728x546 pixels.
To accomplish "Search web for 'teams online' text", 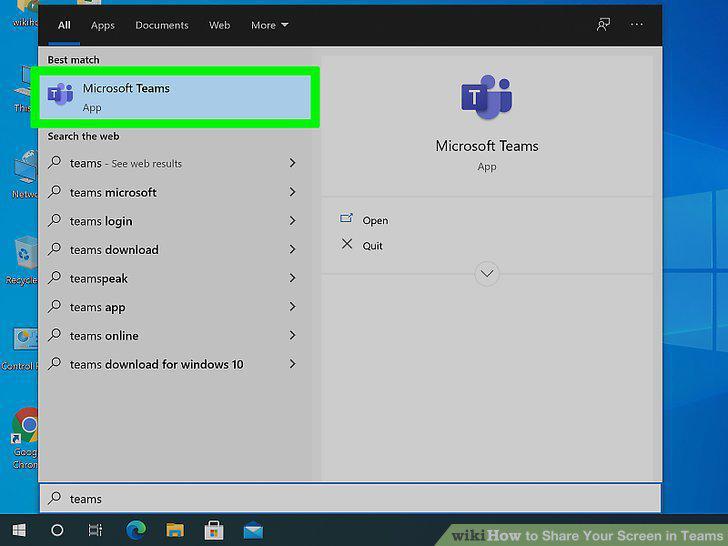I will (104, 336).
